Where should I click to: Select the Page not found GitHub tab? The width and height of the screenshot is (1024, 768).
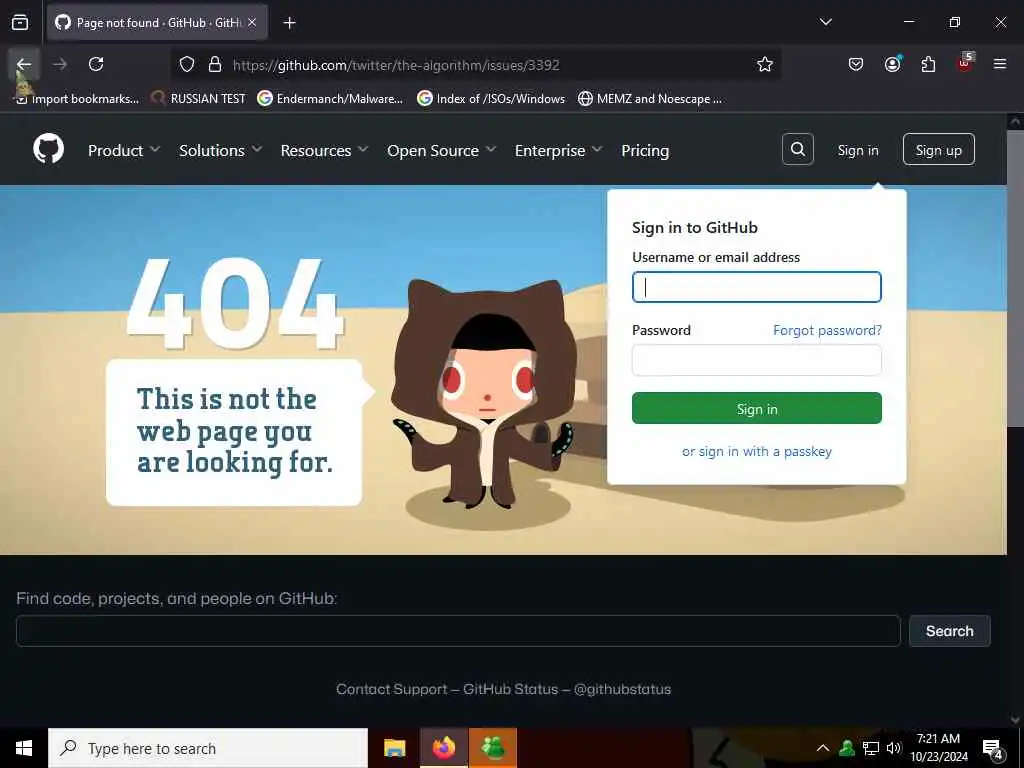point(157,22)
